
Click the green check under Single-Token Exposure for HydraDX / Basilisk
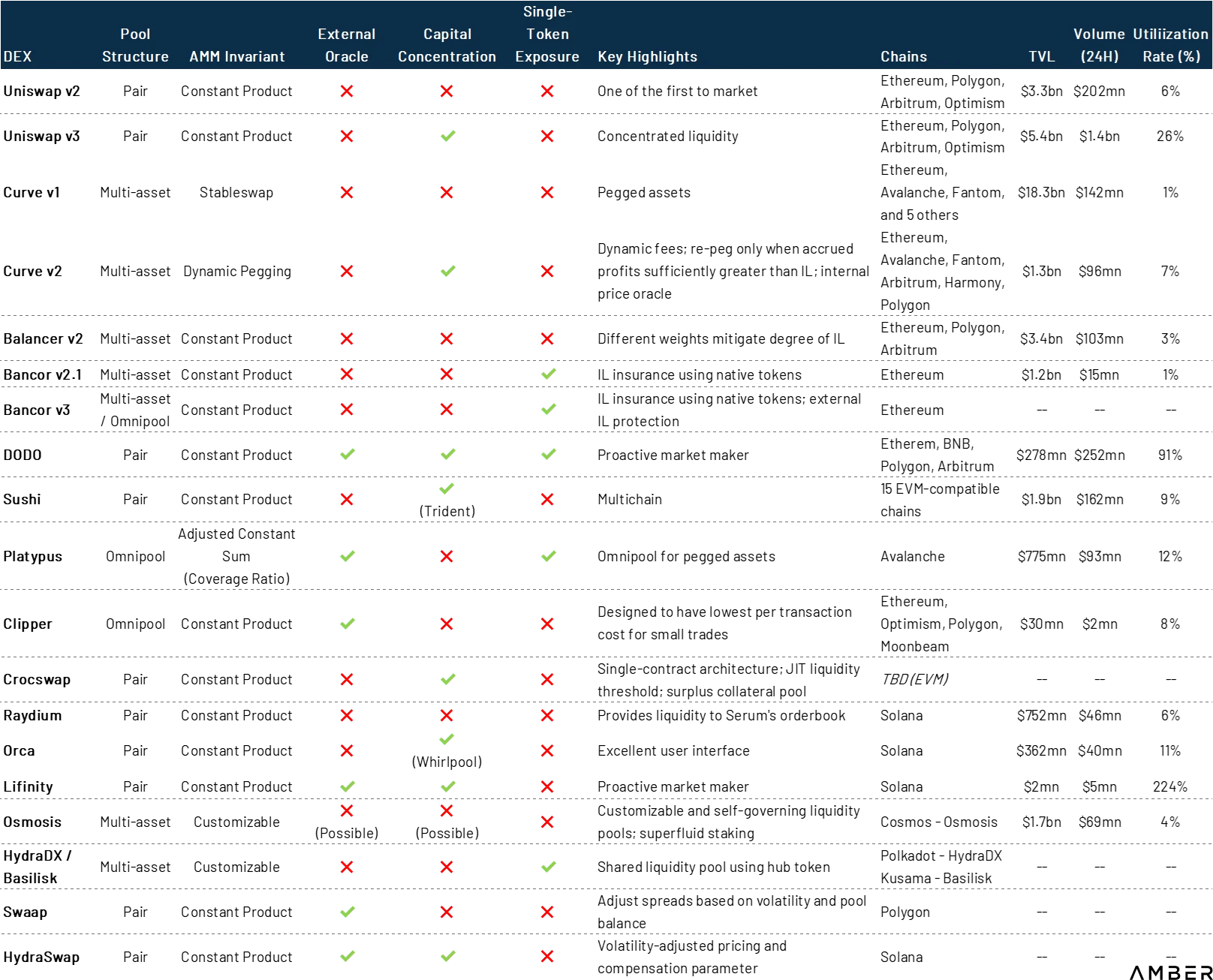point(549,867)
